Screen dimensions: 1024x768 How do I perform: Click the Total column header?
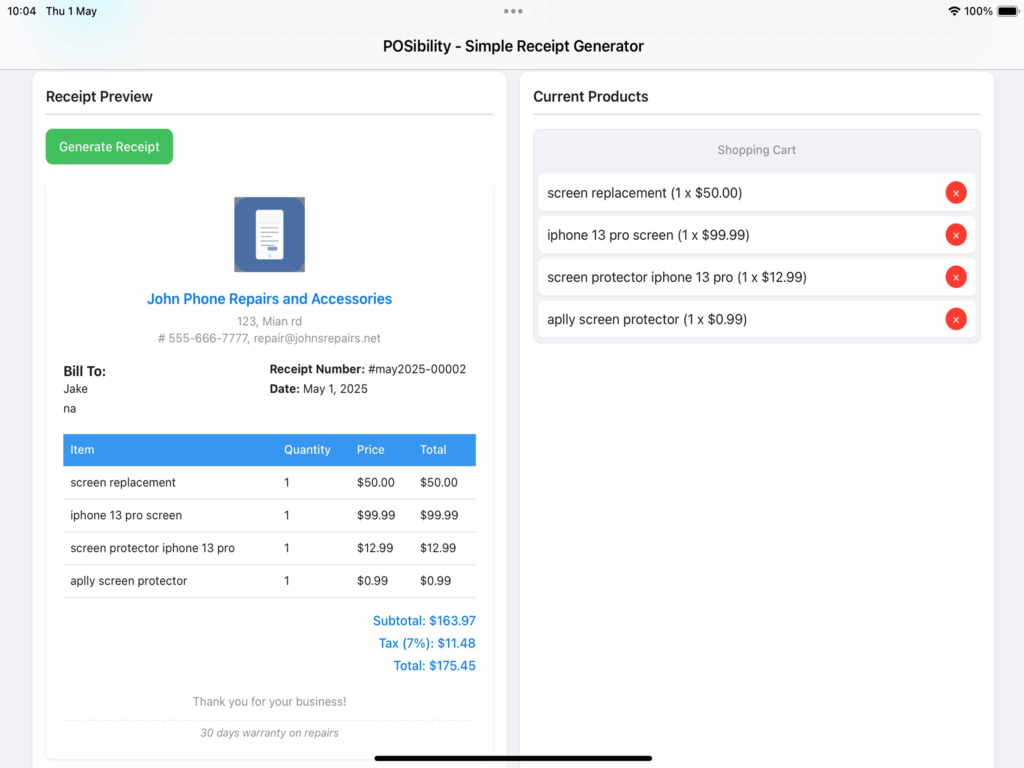433,450
